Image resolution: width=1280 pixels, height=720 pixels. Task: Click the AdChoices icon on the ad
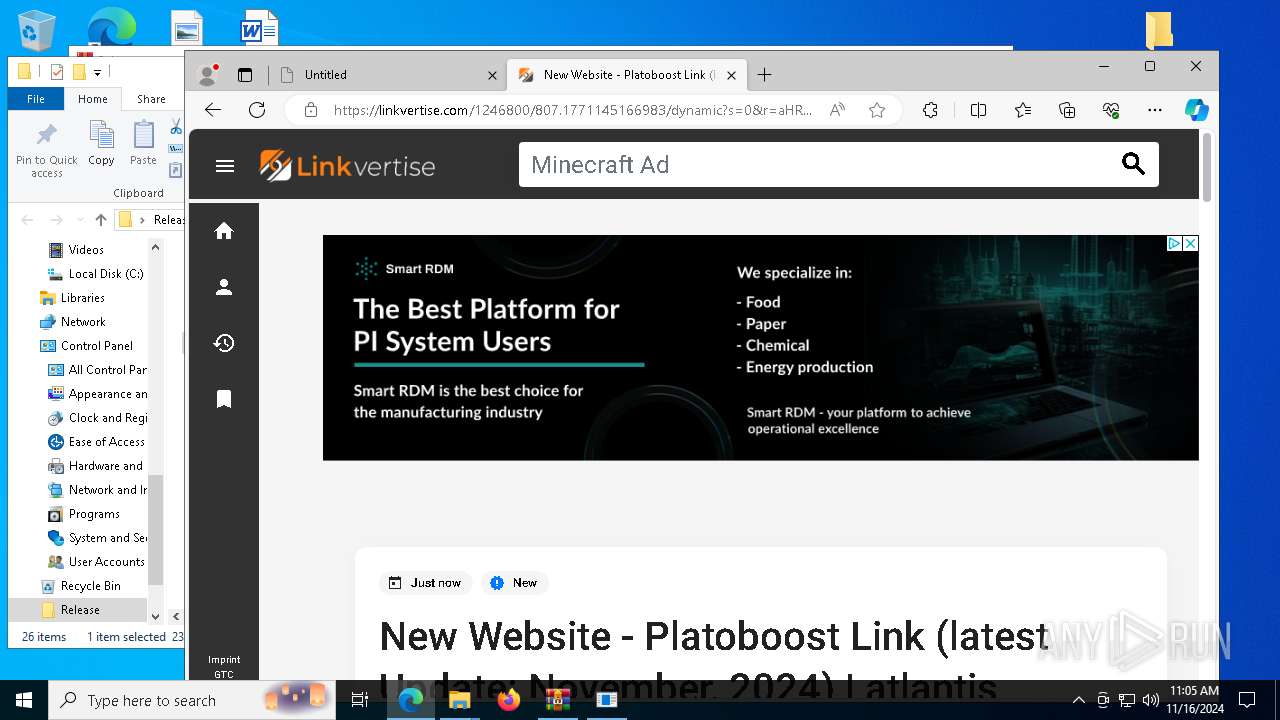[x=1175, y=243]
